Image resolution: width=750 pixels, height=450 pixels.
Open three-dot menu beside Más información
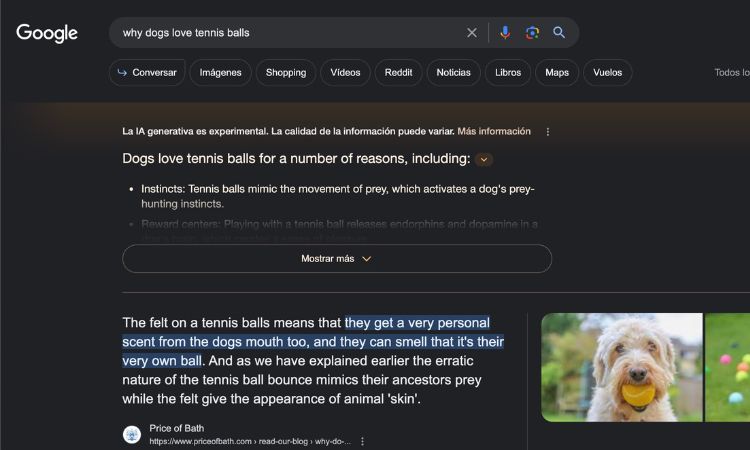(x=548, y=132)
